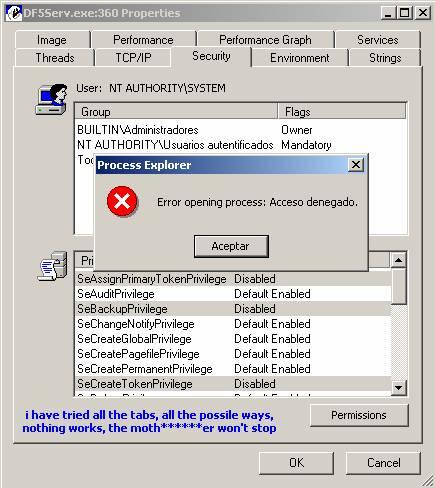Image resolution: width=435 pixels, height=488 pixels.
Task: Switch to the TCP/IP tab
Action: [x=133, y=58]
